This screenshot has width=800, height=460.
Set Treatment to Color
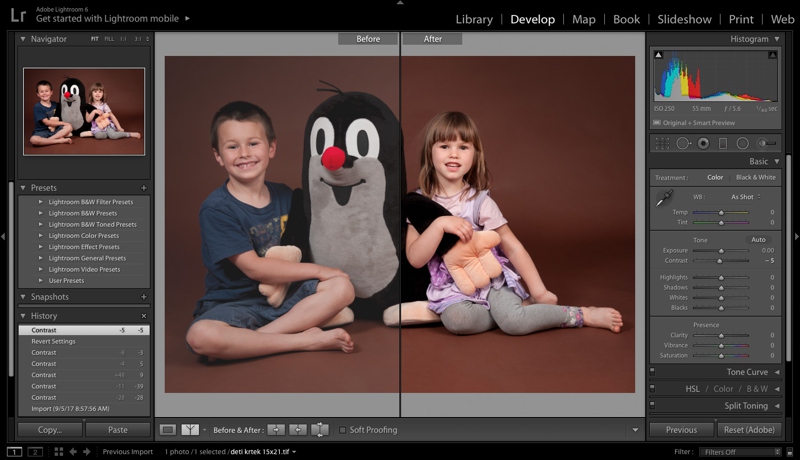tap(715, 177)
